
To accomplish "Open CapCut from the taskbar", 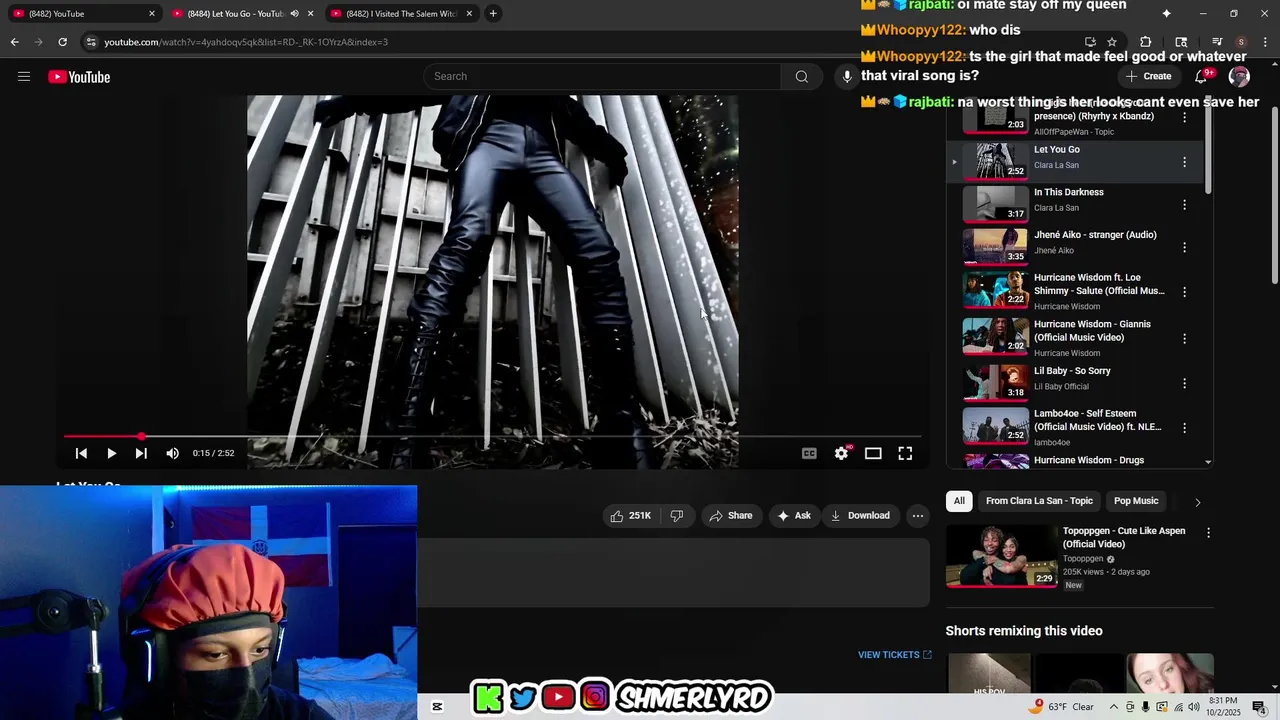I will 437,707.
